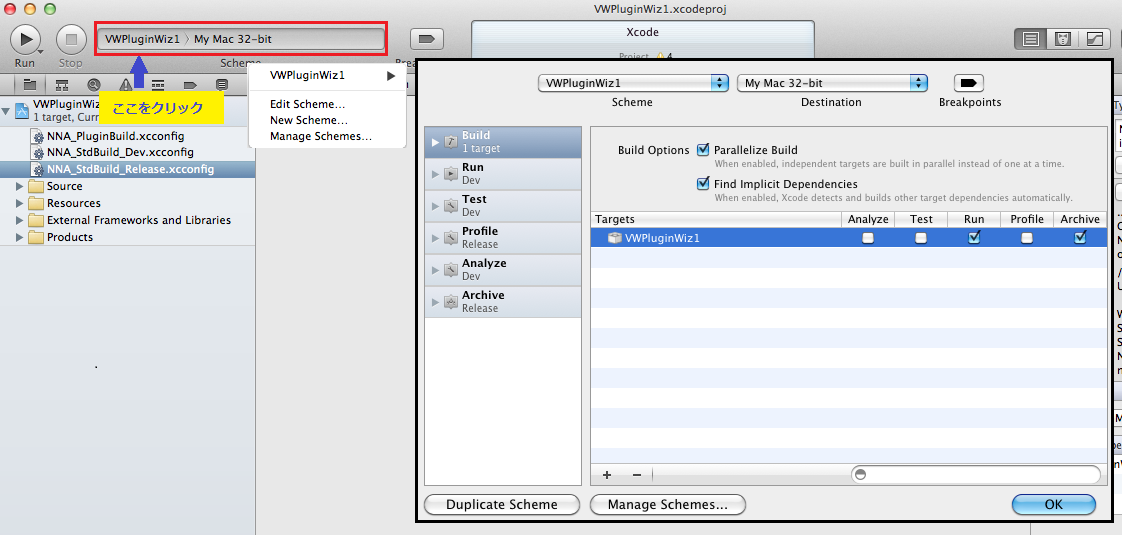Enable Test checkbox for VWPluginWiz1 target
Viewport: 1122px width, 535px height.
(921, 238)
